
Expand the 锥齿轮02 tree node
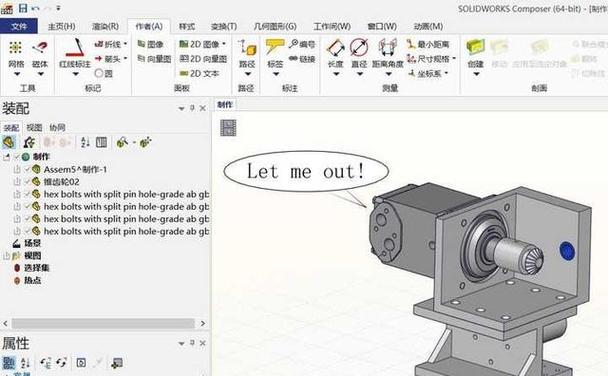click(17, 182)
